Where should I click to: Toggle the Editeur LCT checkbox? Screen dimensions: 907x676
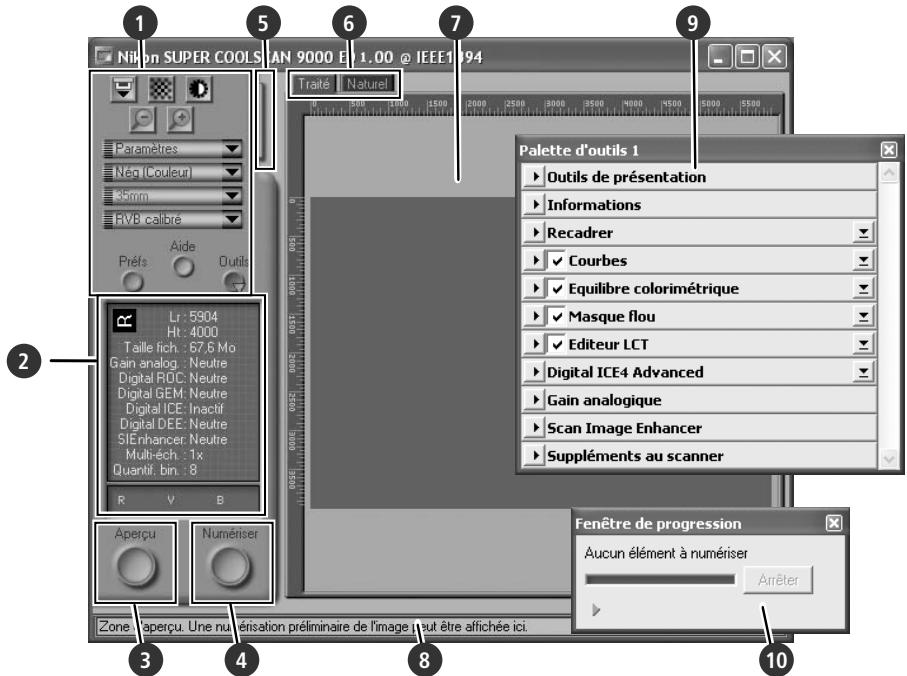[558, 344]
